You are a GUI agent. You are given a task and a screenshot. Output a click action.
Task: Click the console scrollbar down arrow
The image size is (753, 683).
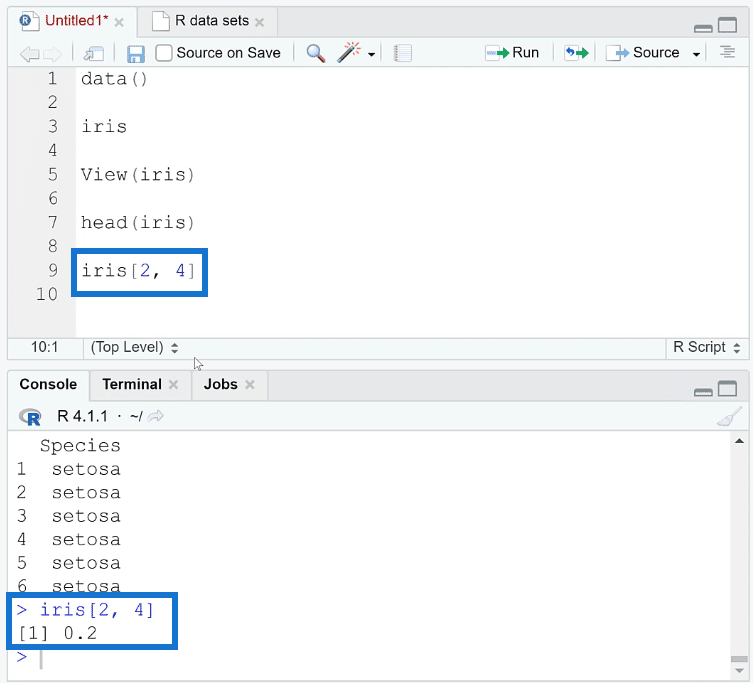[739, 671]
